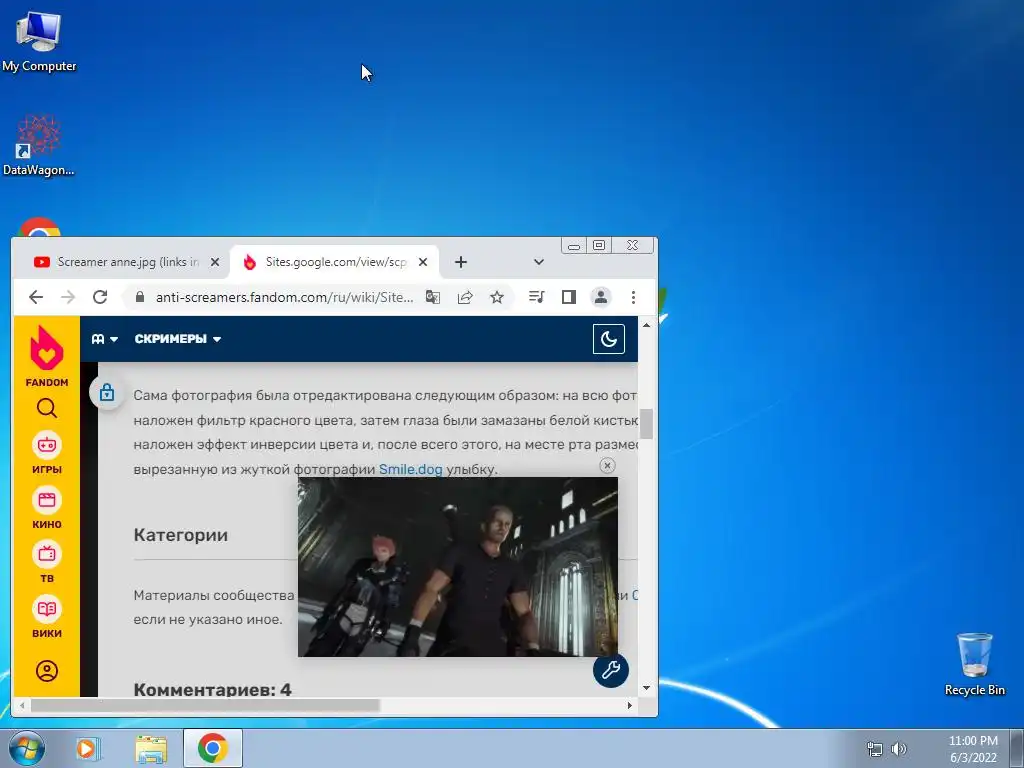1024x768 pixels.
Task: Click the share page icon in address bar
Action: coord(465,297)
